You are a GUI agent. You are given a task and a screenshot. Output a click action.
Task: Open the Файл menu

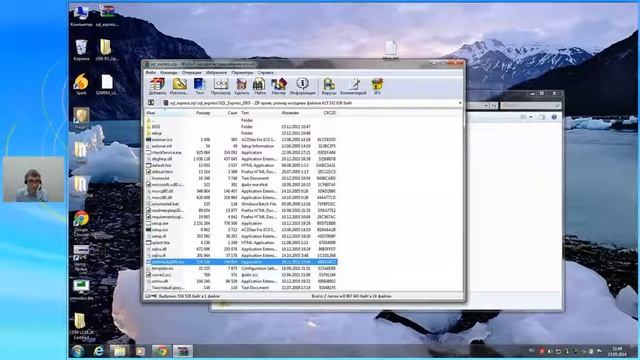[x=151, y=73]
